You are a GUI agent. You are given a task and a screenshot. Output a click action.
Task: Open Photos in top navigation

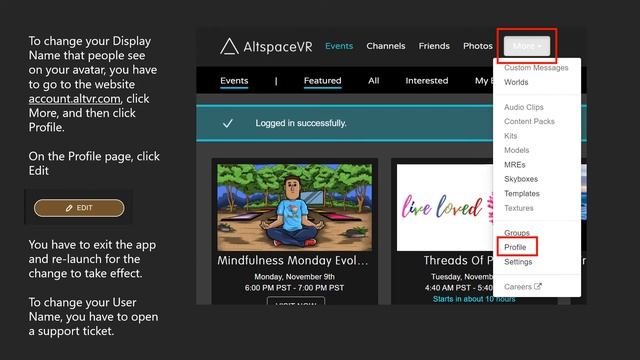coord(478,46)
